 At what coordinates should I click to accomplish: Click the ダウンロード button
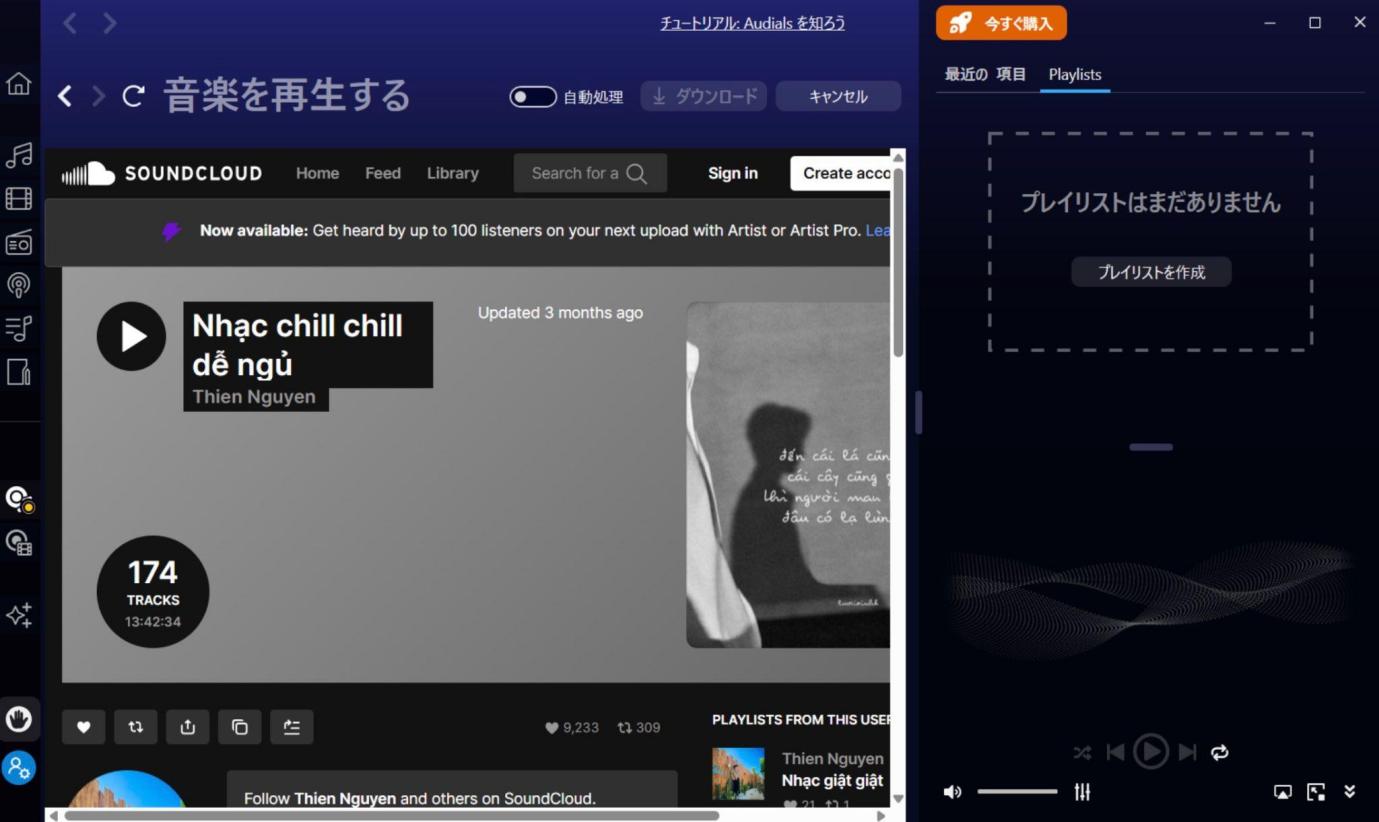(704, 96)
